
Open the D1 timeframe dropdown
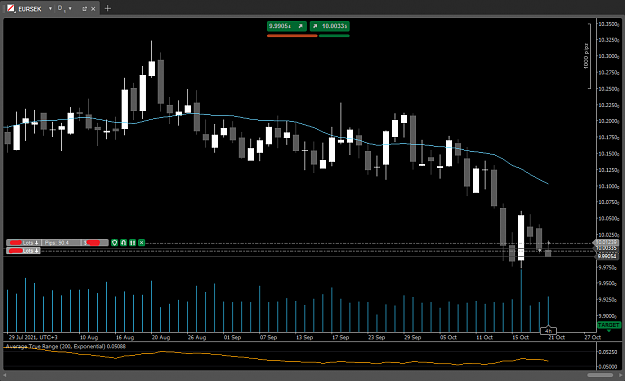(70, 8)
